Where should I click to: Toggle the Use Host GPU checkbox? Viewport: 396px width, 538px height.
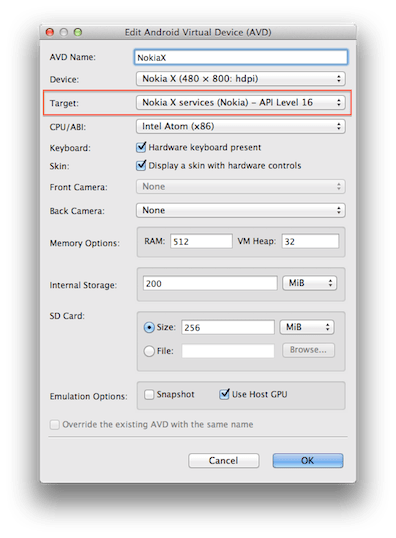[x=224, y=394]
